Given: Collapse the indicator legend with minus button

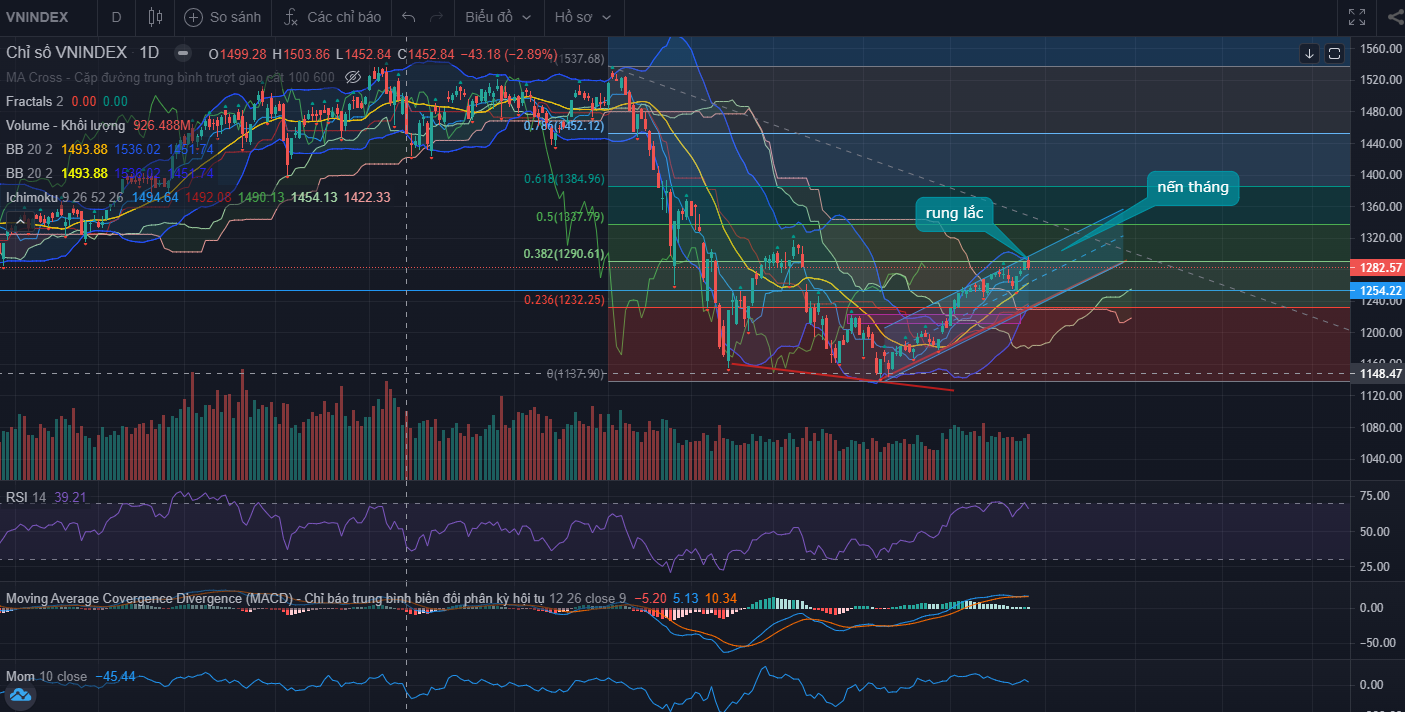Looking at the screenshot, I should [x=182, y=54].
